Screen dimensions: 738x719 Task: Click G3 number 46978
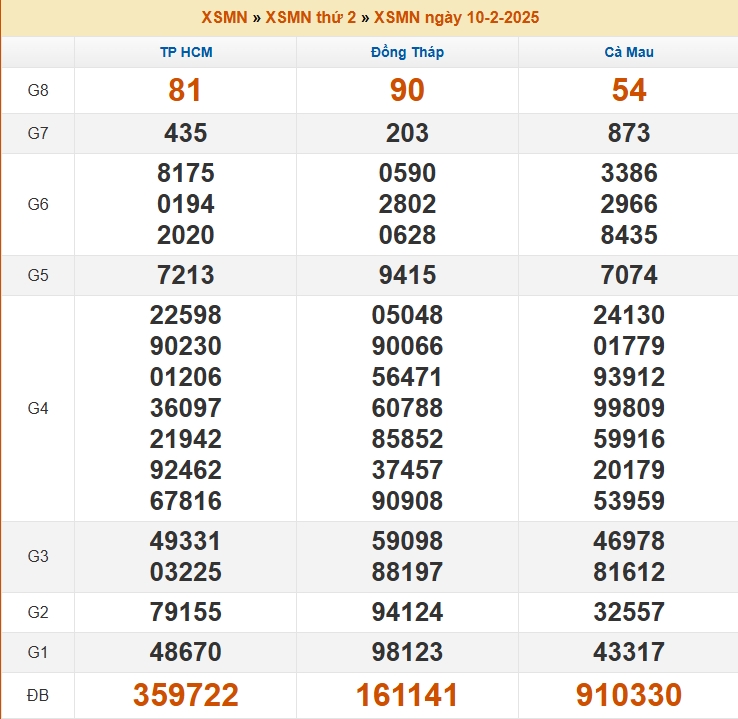629,541
